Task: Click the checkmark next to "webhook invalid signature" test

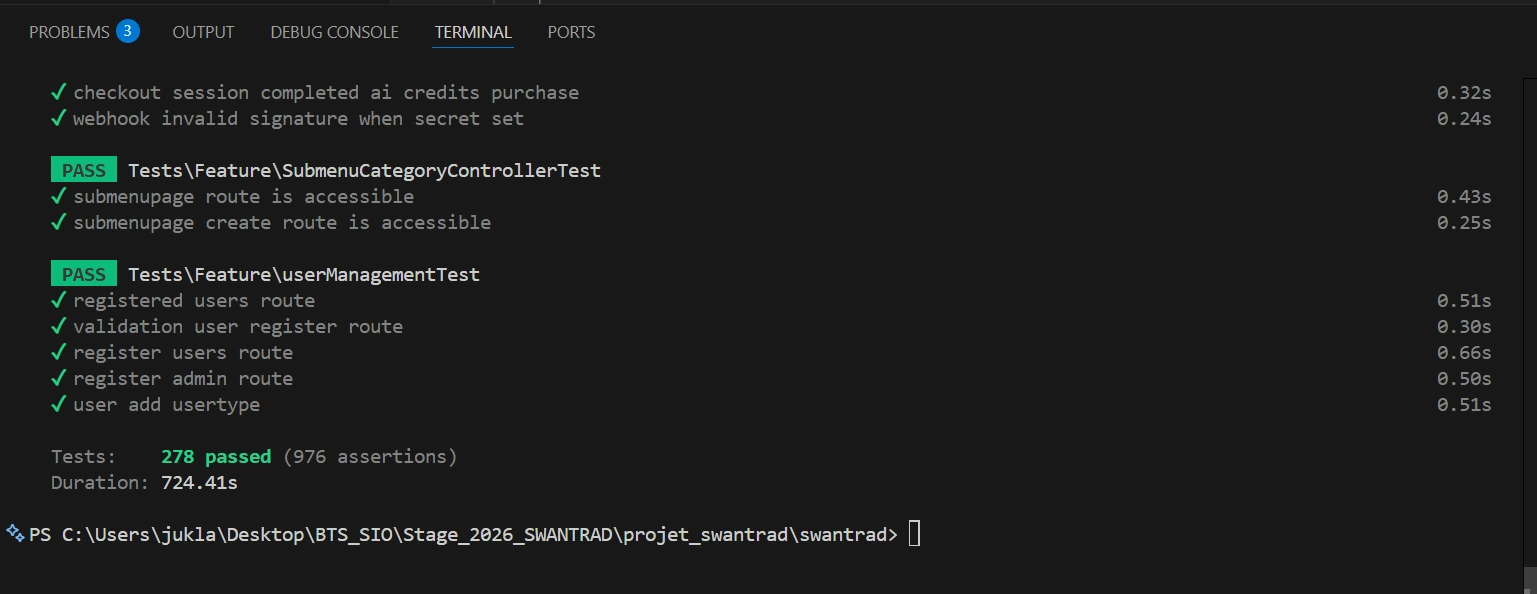Action: point(58,118)
